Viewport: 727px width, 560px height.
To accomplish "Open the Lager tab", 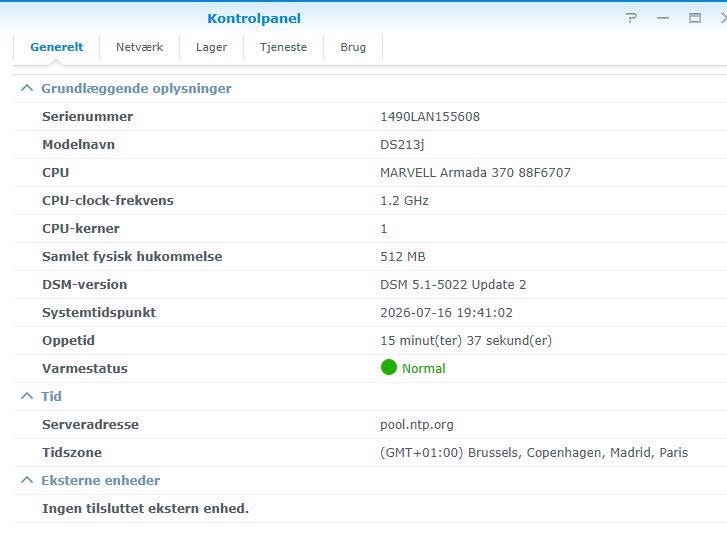I will 211,47.
